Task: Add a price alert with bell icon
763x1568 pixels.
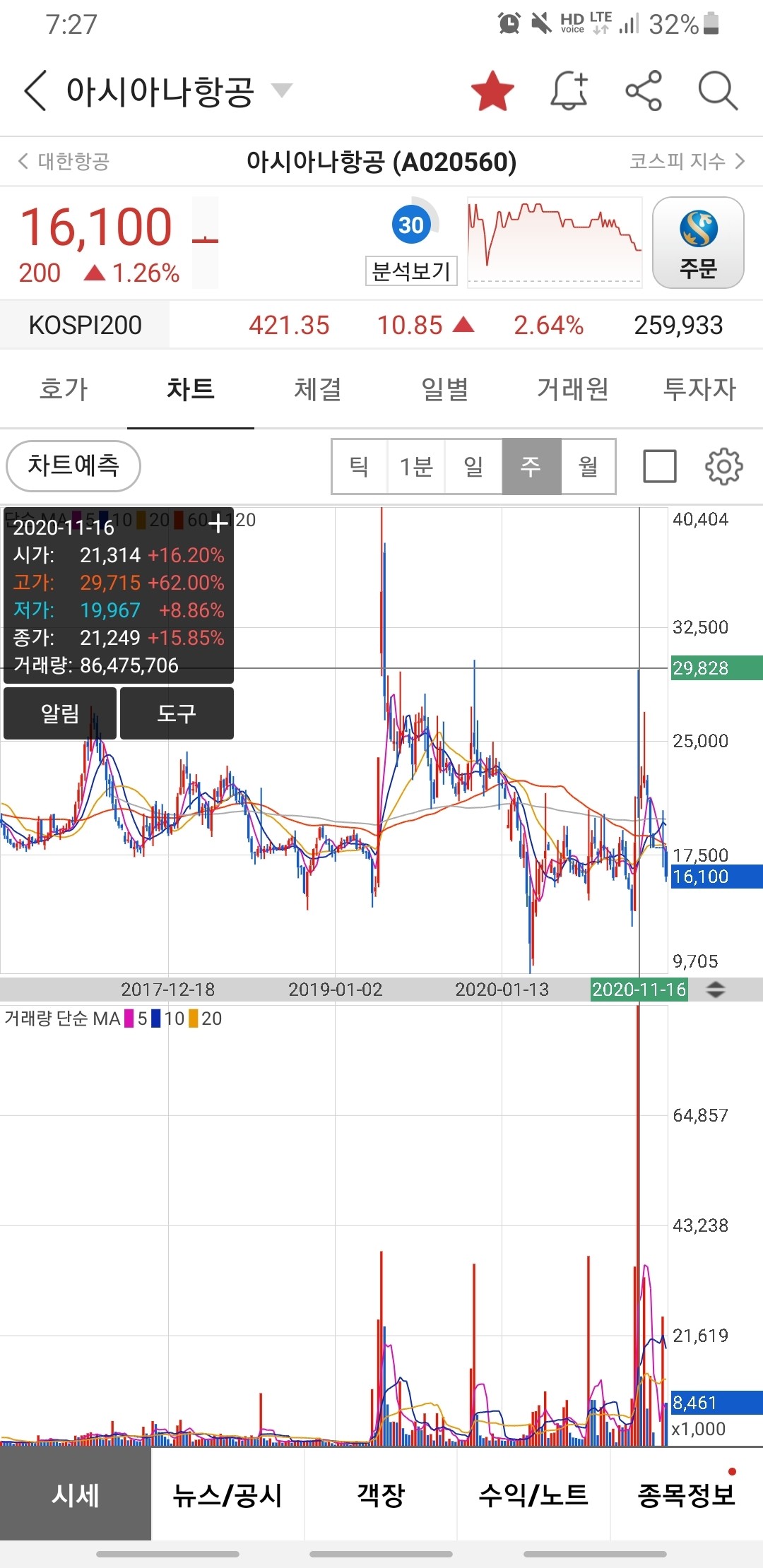Action: (569, 90)
